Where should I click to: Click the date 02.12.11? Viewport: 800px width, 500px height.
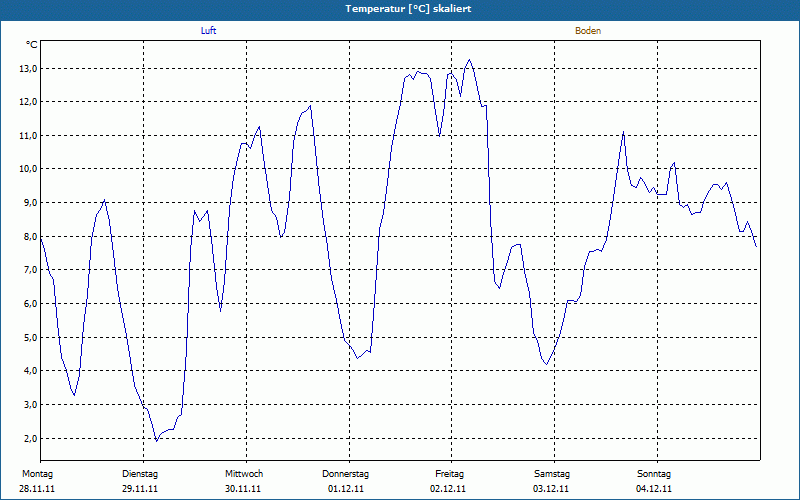(448, 489)
